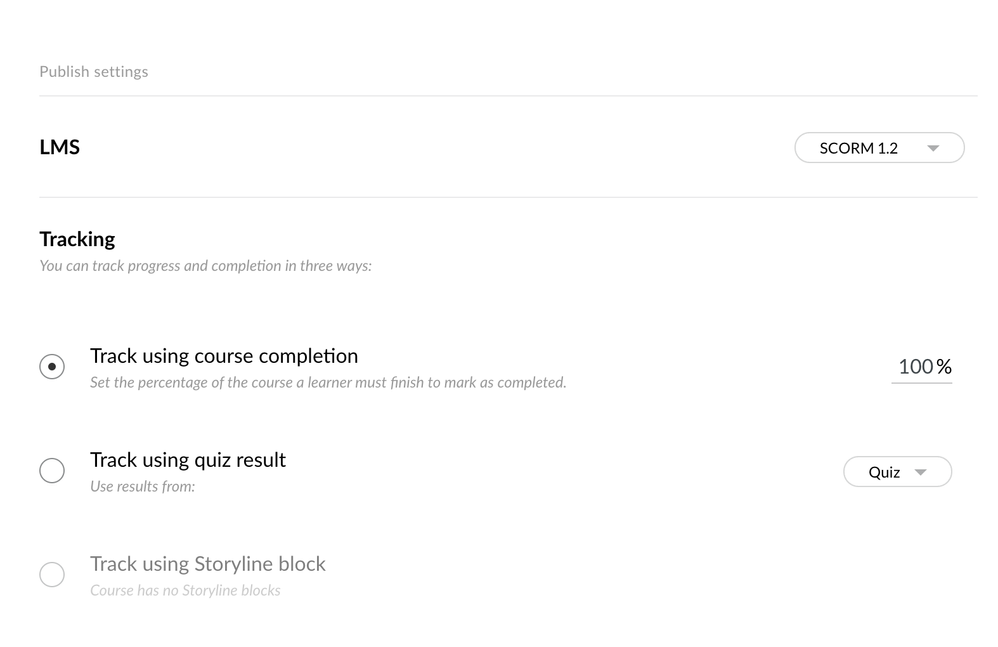998x647 pixels.
Task: Select the quiz result tracking radio button
Action: (x=52, y=471)
